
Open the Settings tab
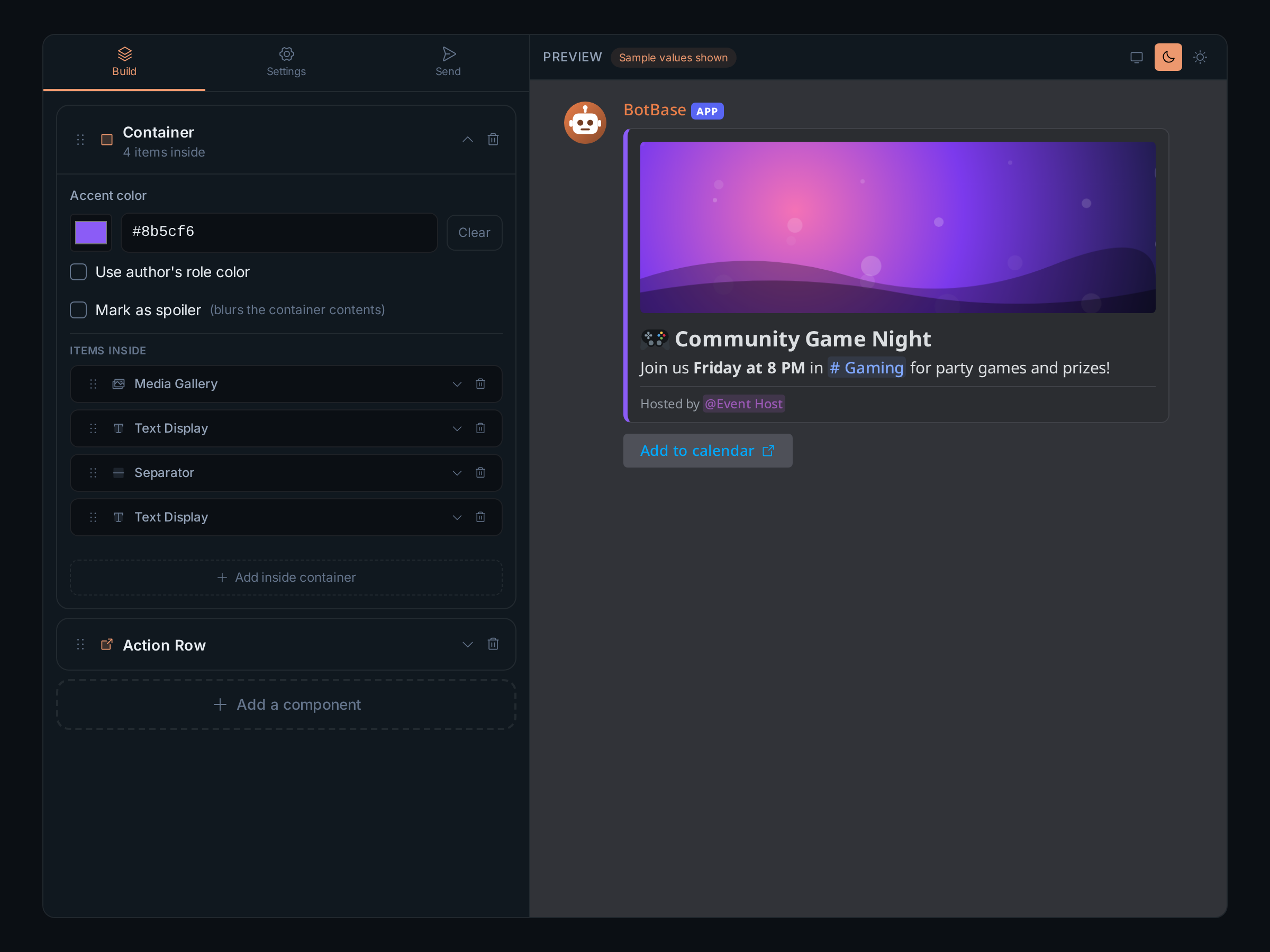click(x=286, y=62)
